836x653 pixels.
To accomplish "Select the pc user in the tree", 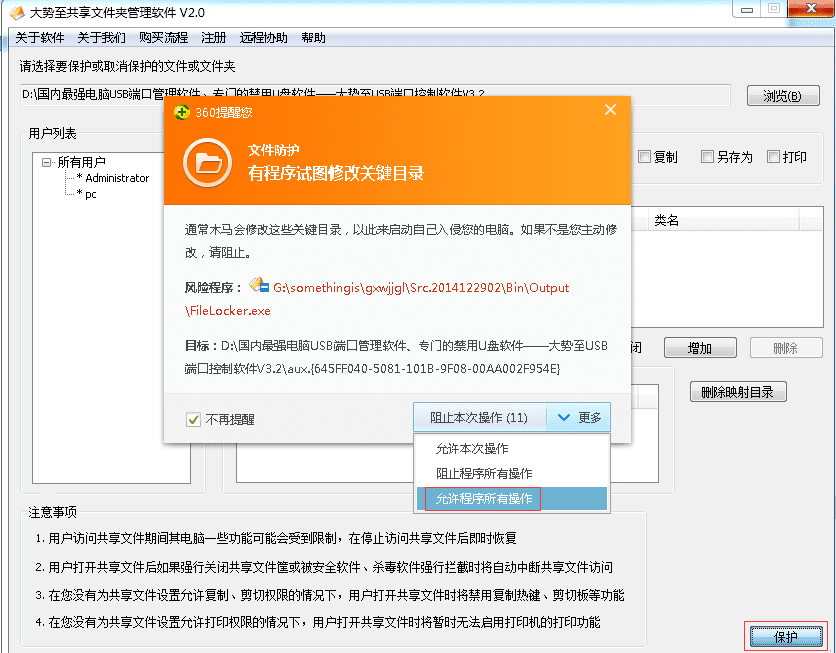I will click(90, 194).
